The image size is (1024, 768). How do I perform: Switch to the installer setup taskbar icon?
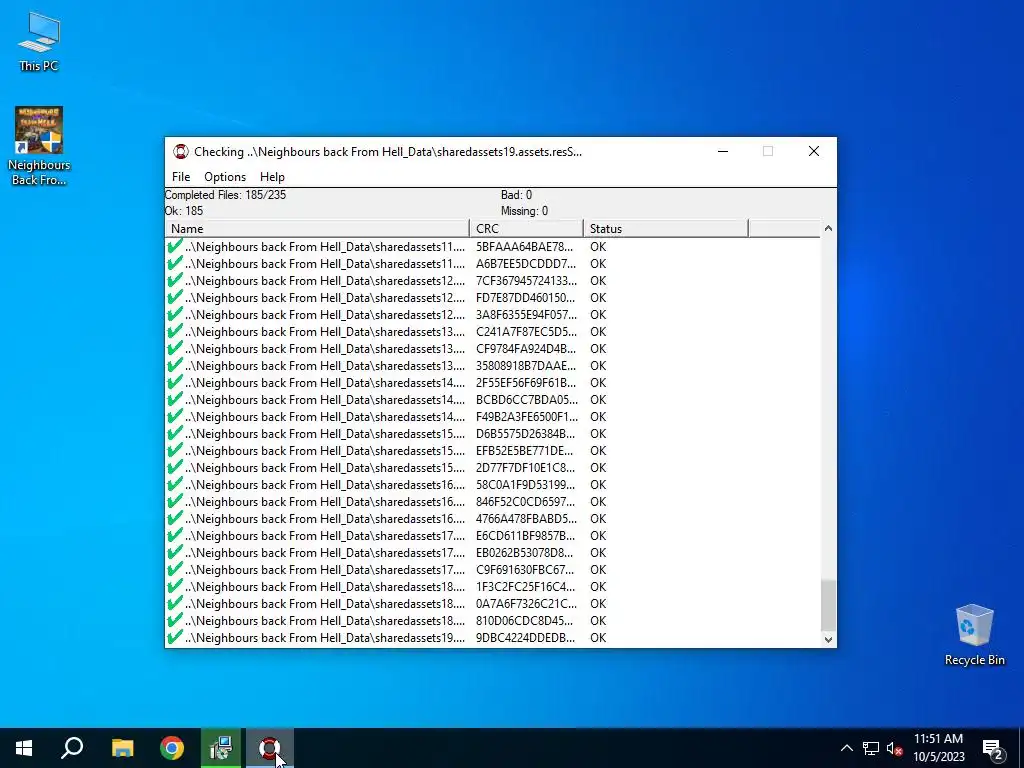click(x=221, y=748)
